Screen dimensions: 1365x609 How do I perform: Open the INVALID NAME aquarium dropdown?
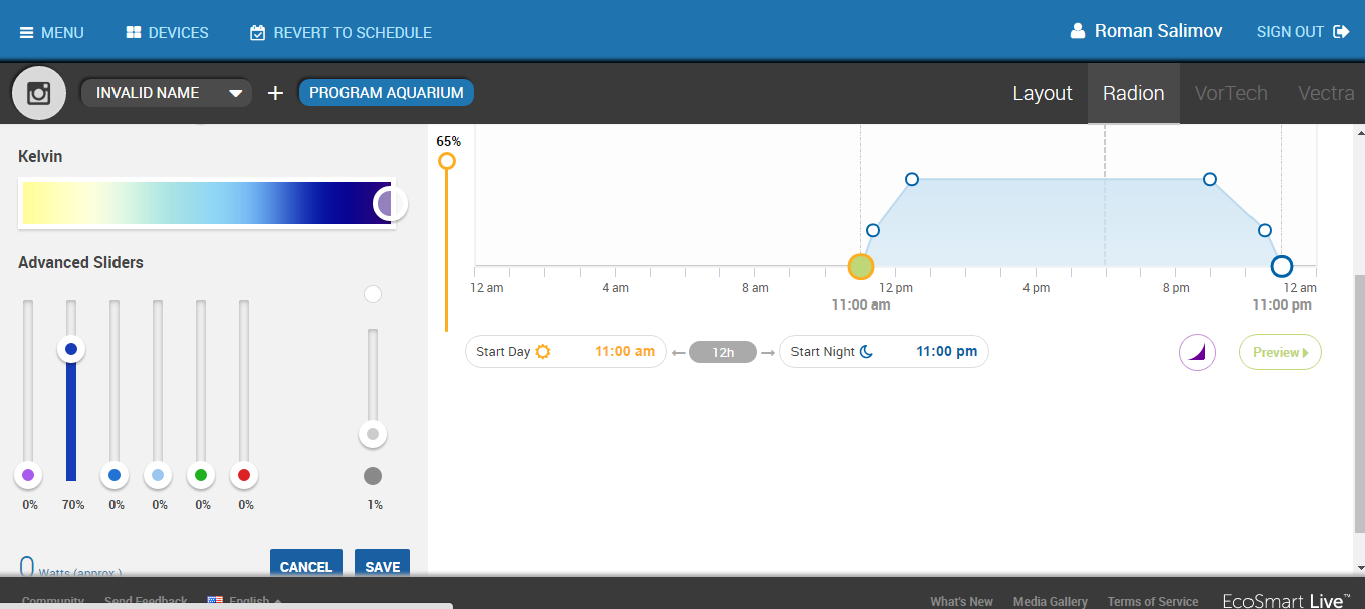click(166, 93)
